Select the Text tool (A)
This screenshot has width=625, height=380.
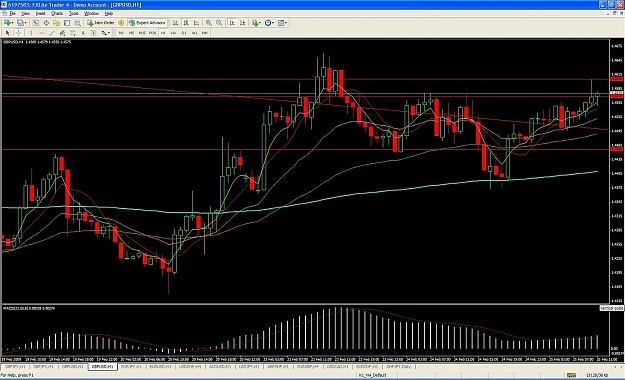click(83, 33)
